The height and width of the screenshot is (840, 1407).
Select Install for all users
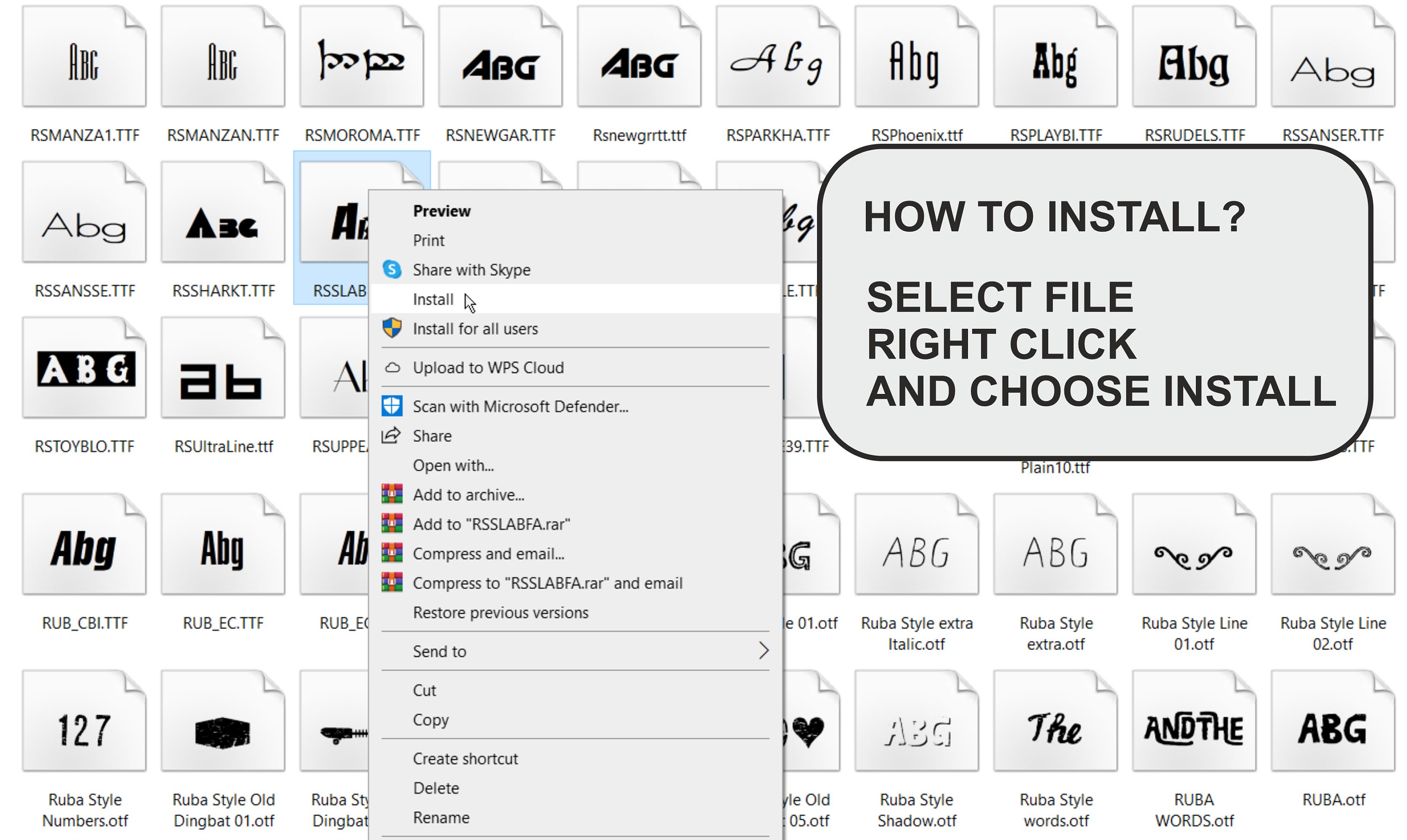(x=575, y=328)
